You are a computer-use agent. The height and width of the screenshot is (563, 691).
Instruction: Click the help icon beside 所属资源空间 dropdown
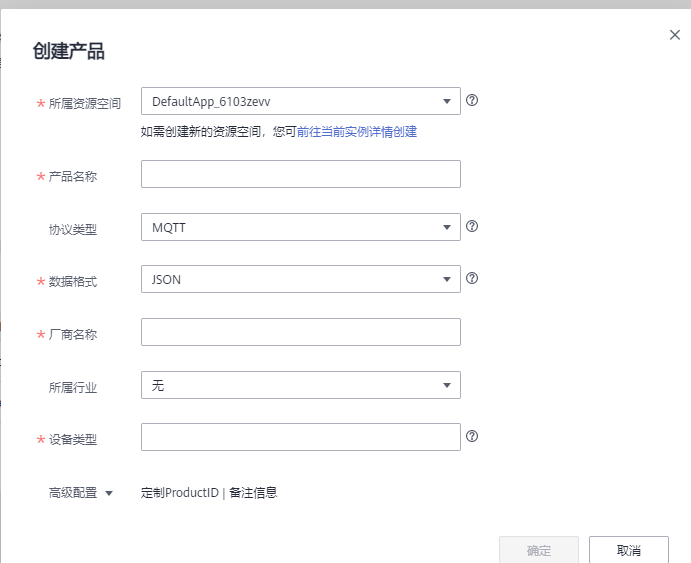pos(472,100)
